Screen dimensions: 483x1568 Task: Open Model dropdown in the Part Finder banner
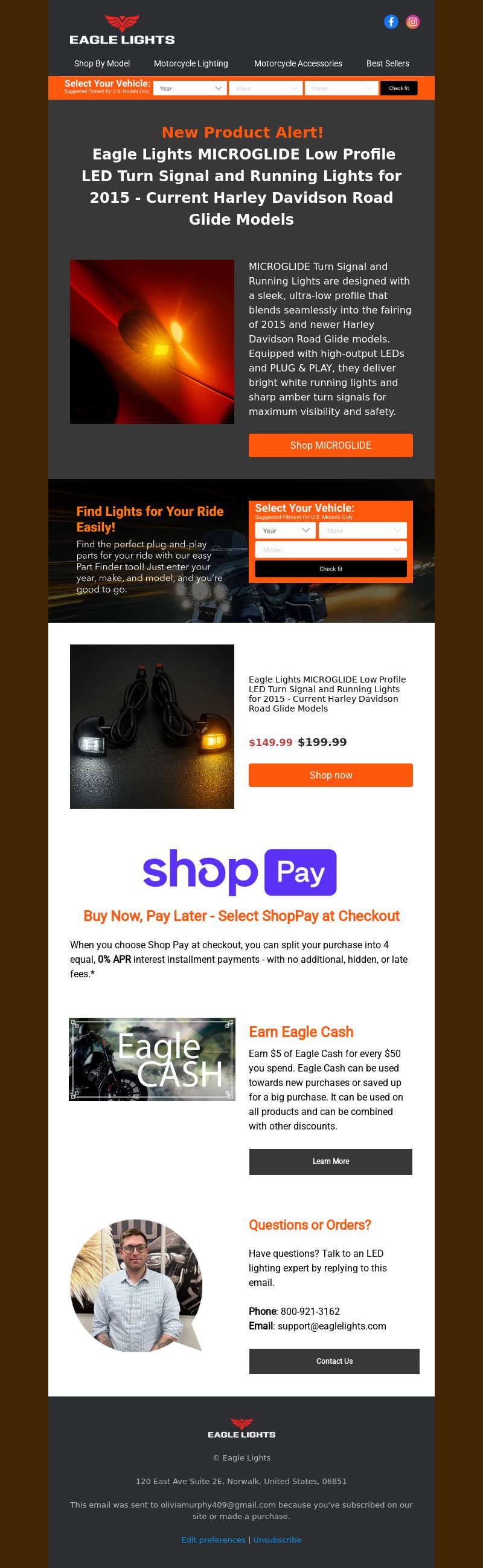(331, 550)
